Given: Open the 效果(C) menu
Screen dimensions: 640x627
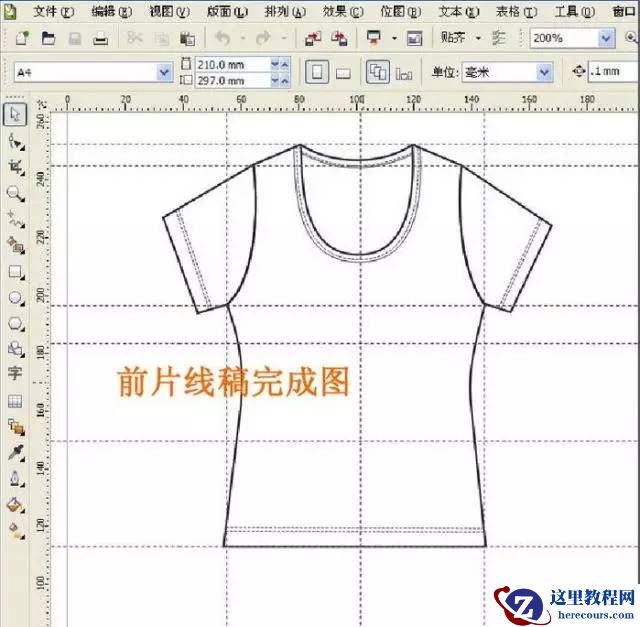Looking at the screenshot, I should (x=343, y=11).
